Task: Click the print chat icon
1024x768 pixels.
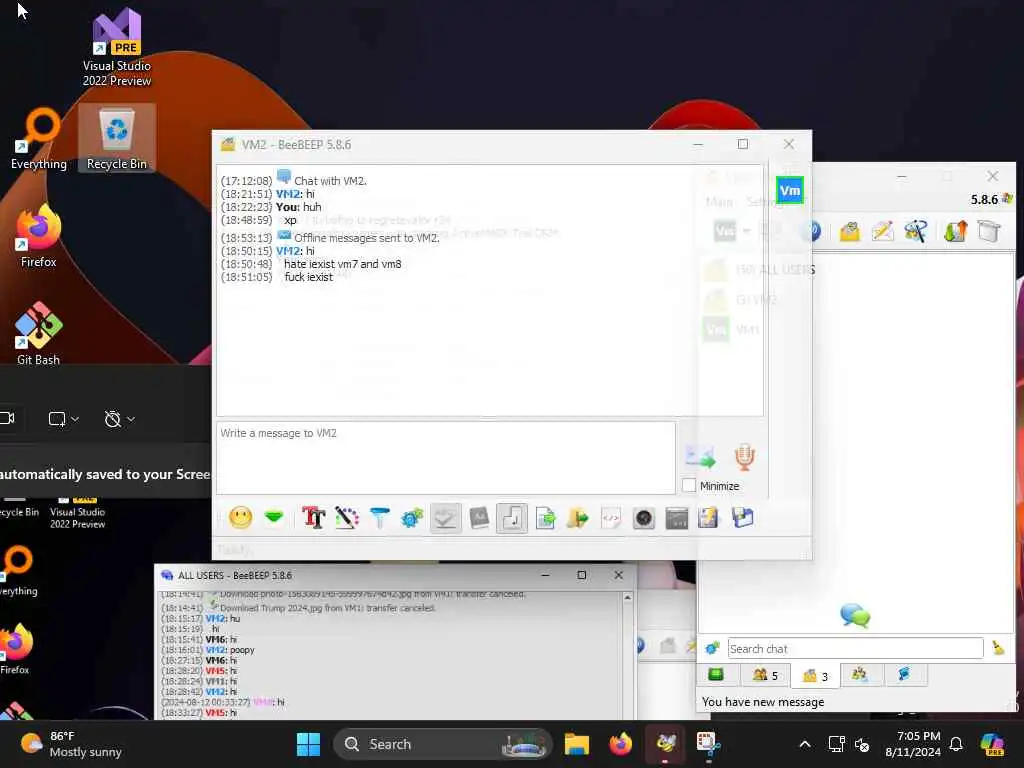Action: (709, 518)
